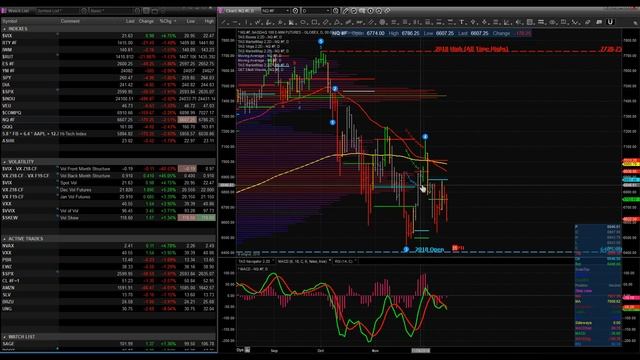The image size is (640, 360).
Task: Select the horizontal line drawing tool
Action: point(235,22)
